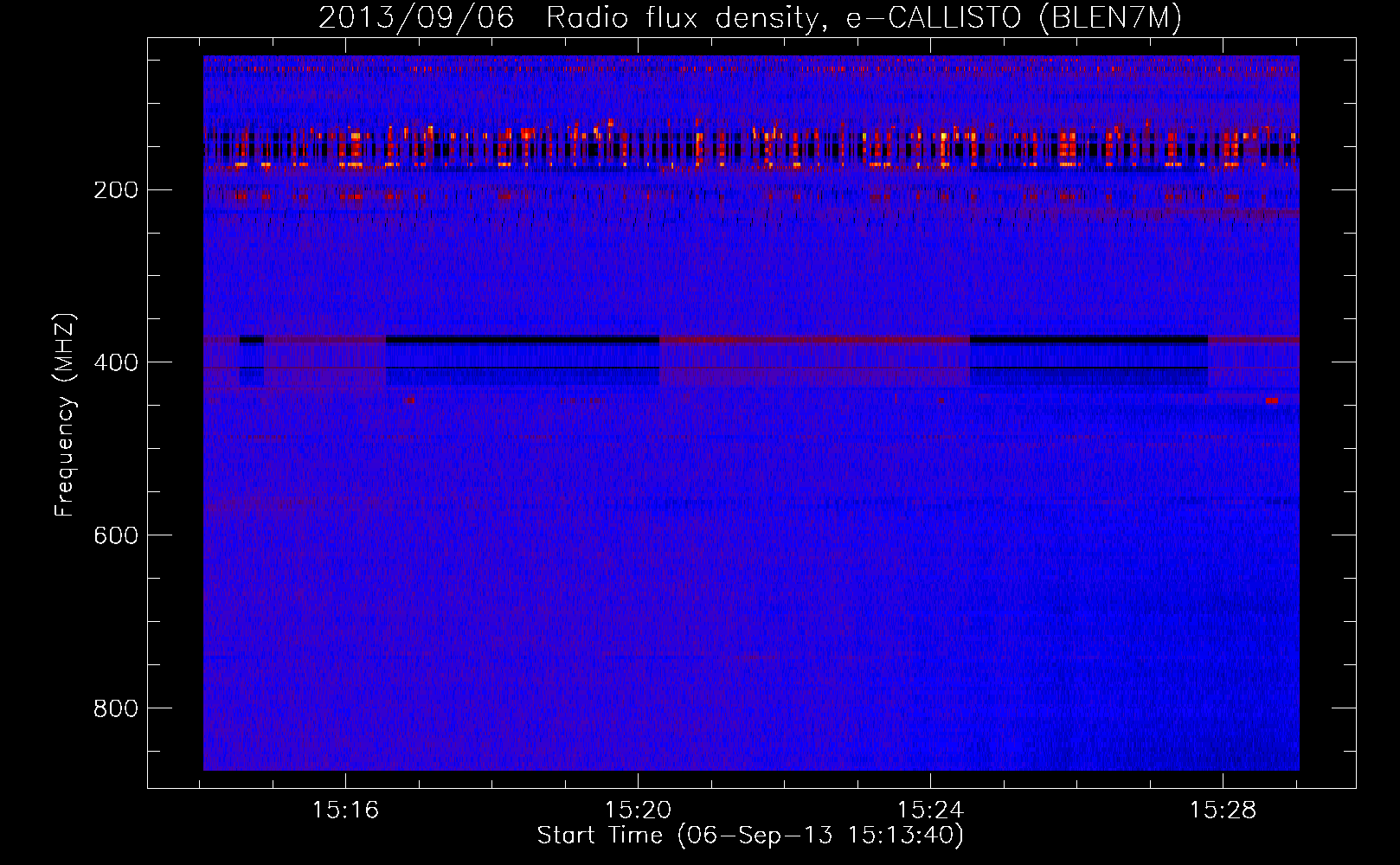The height and width of the screenshot is (865, 1400).
Task: Click the 15:24 time tick label
Action: pos(930,810)
